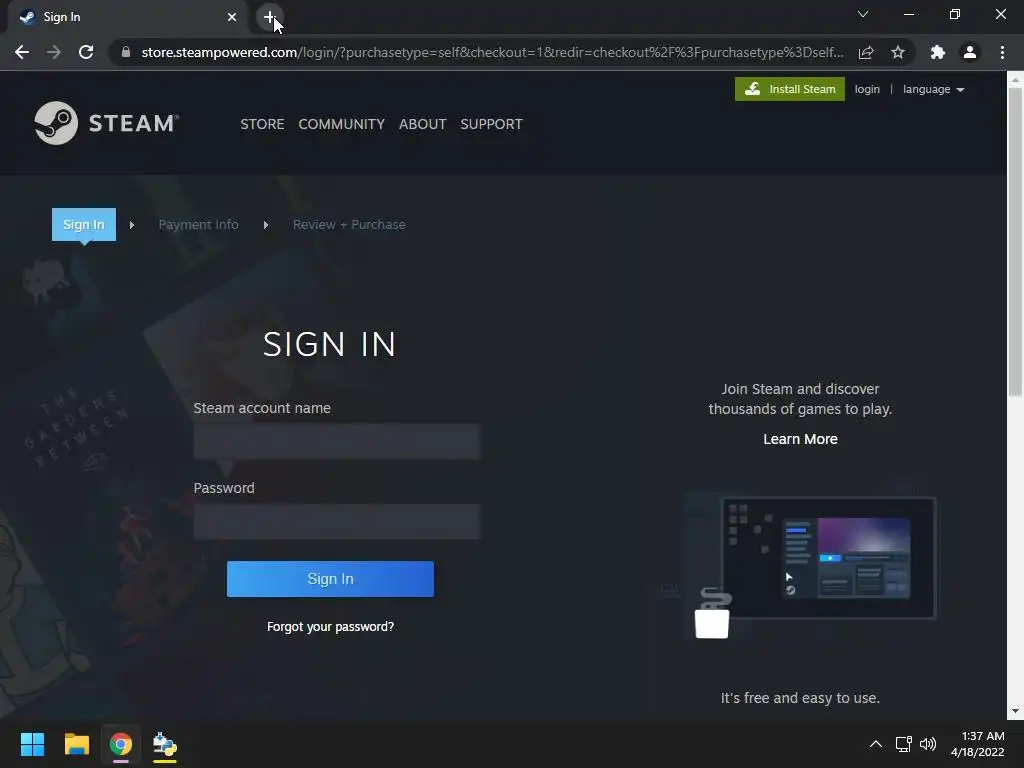
Task: Reload the current page
Action: pos(86,52)
